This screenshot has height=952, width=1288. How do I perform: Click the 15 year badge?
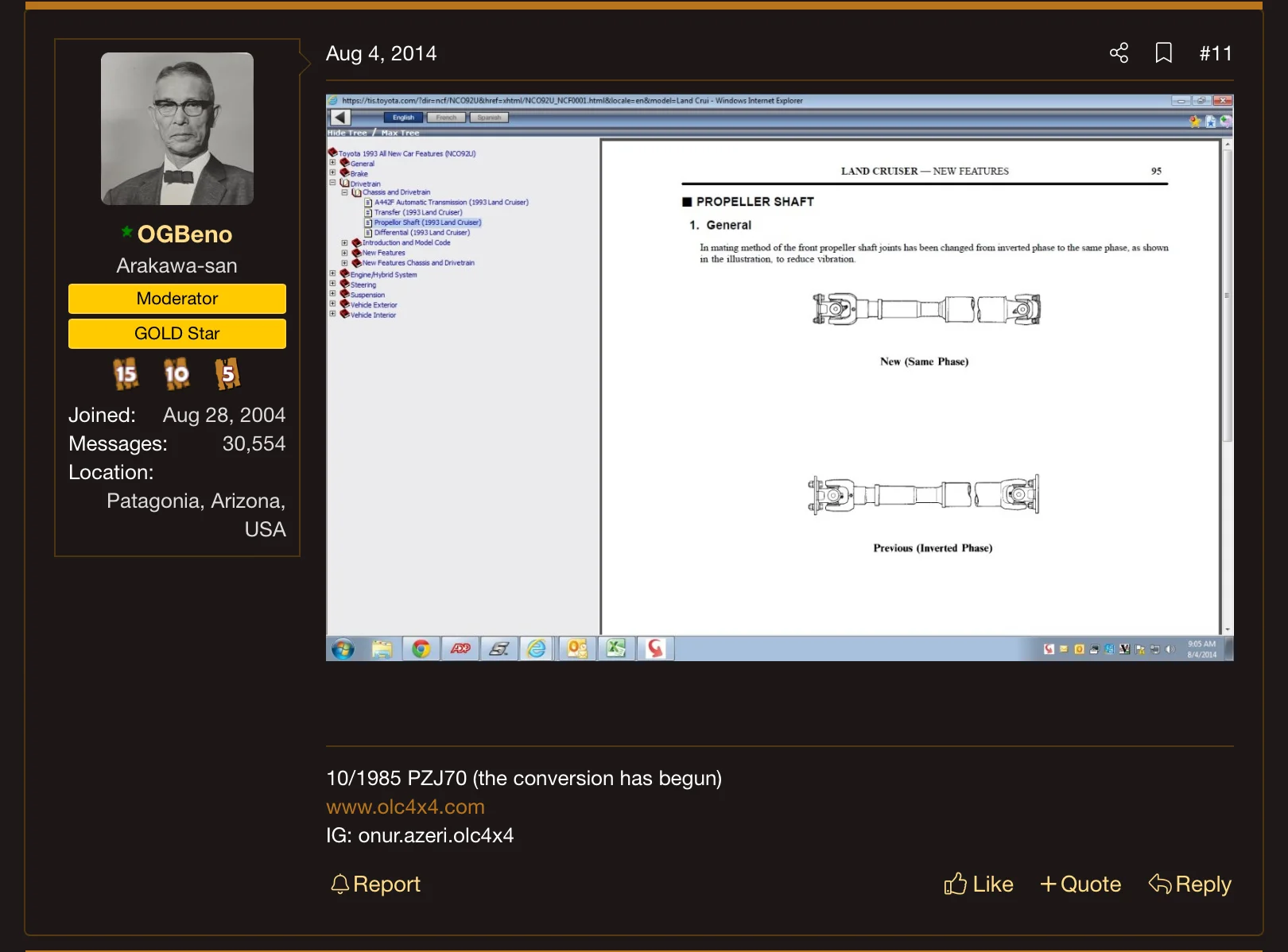126,373
